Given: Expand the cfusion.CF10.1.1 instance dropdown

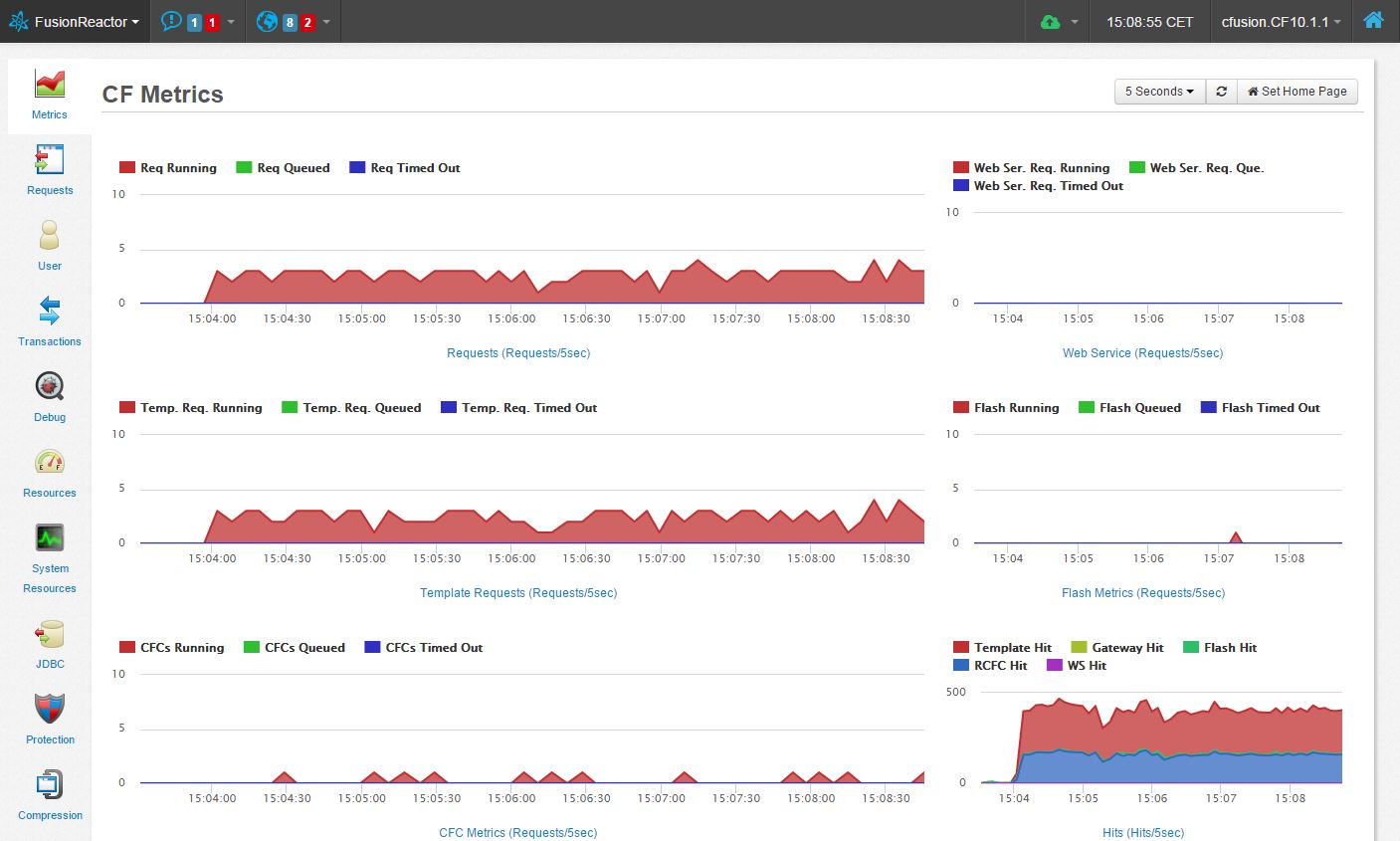Looking at the screenshot, I should [1281, 21].
